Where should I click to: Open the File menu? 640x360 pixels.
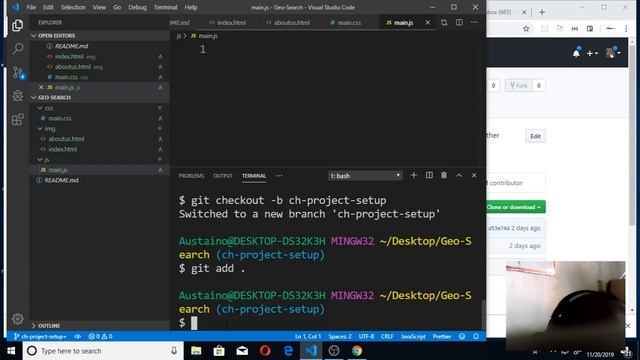[31, 7]
